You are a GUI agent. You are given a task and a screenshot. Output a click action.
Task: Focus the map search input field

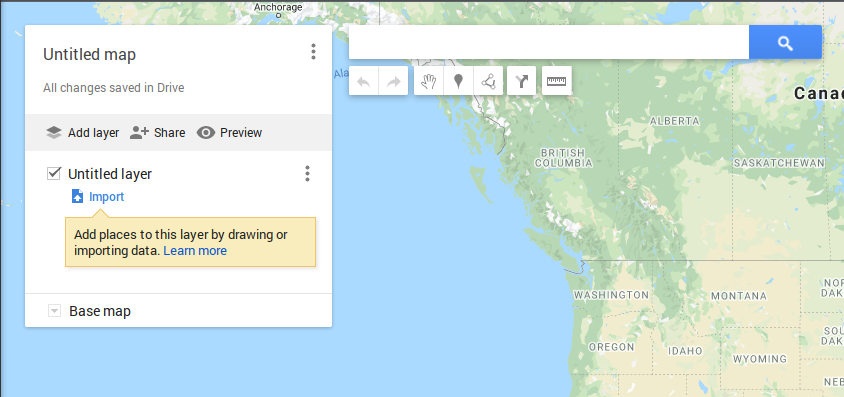tap(549, 42)
